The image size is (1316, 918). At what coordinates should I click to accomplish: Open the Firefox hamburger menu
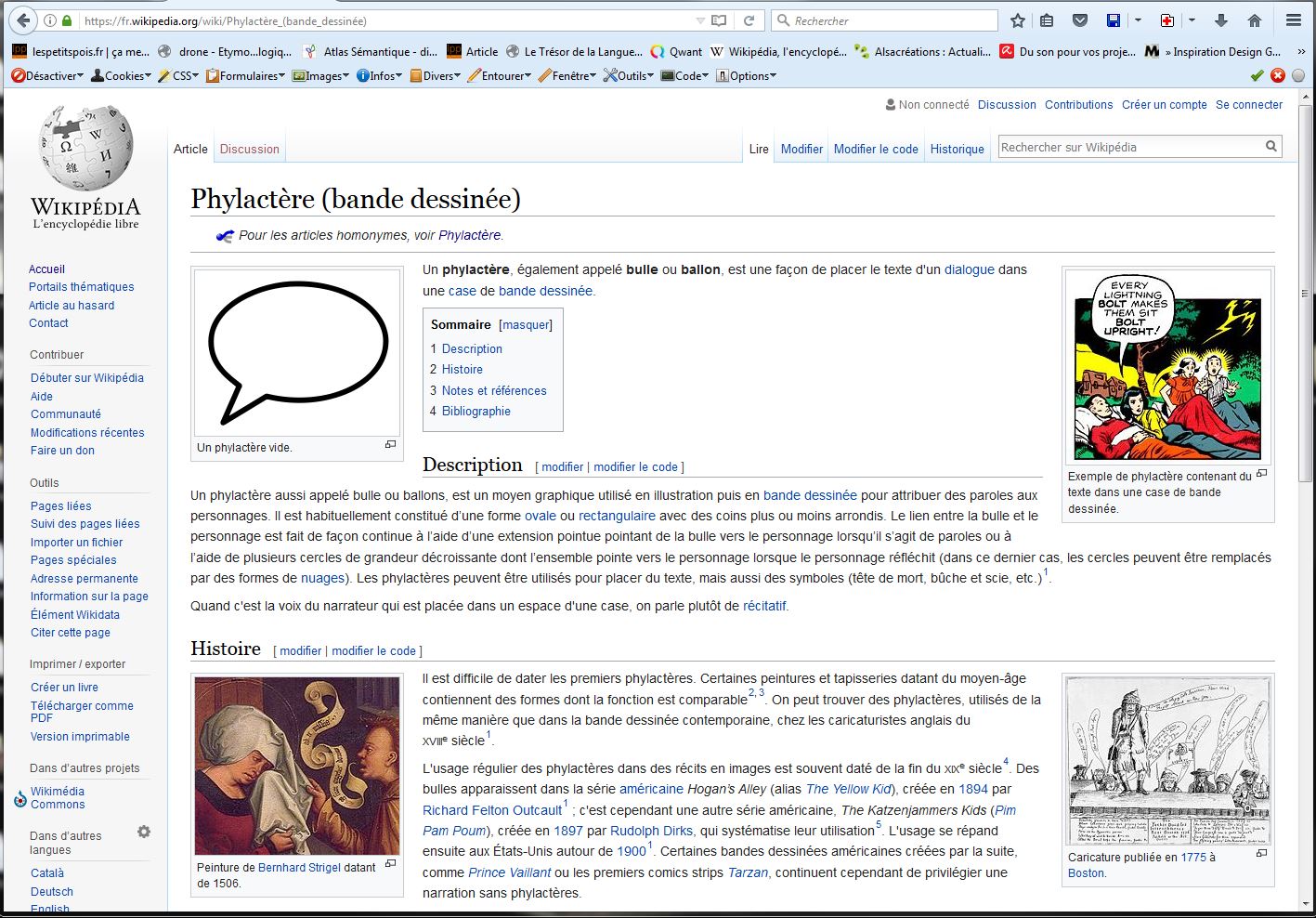point(1293,20)
